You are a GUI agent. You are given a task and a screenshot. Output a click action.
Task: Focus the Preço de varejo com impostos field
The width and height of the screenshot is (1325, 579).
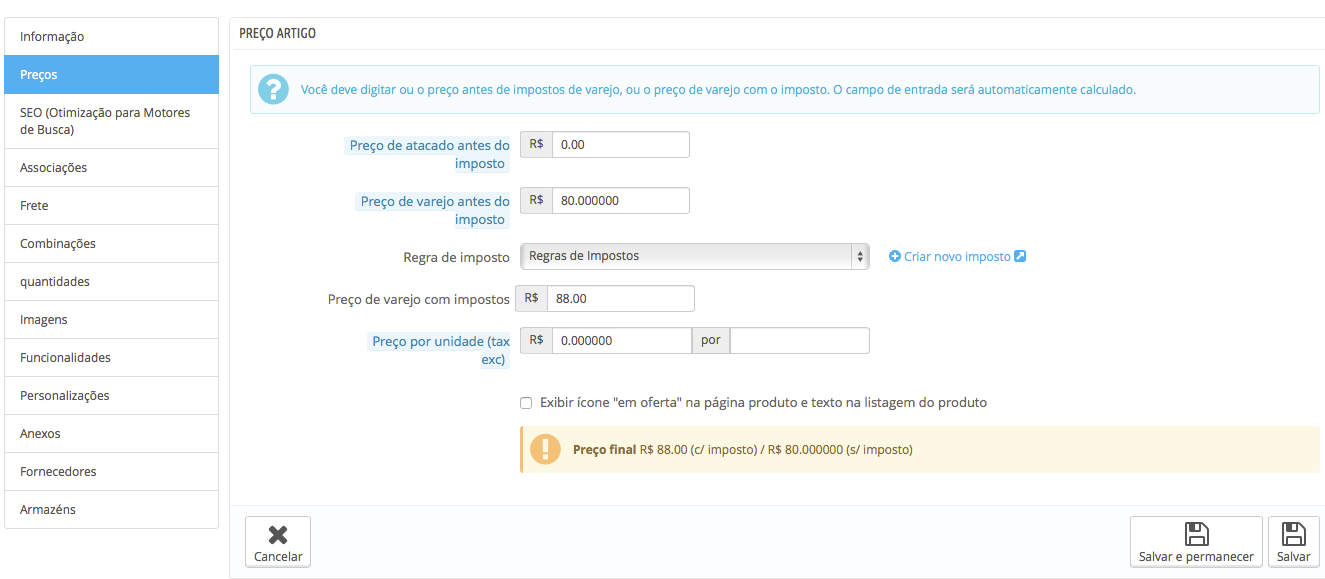[621, 298]
